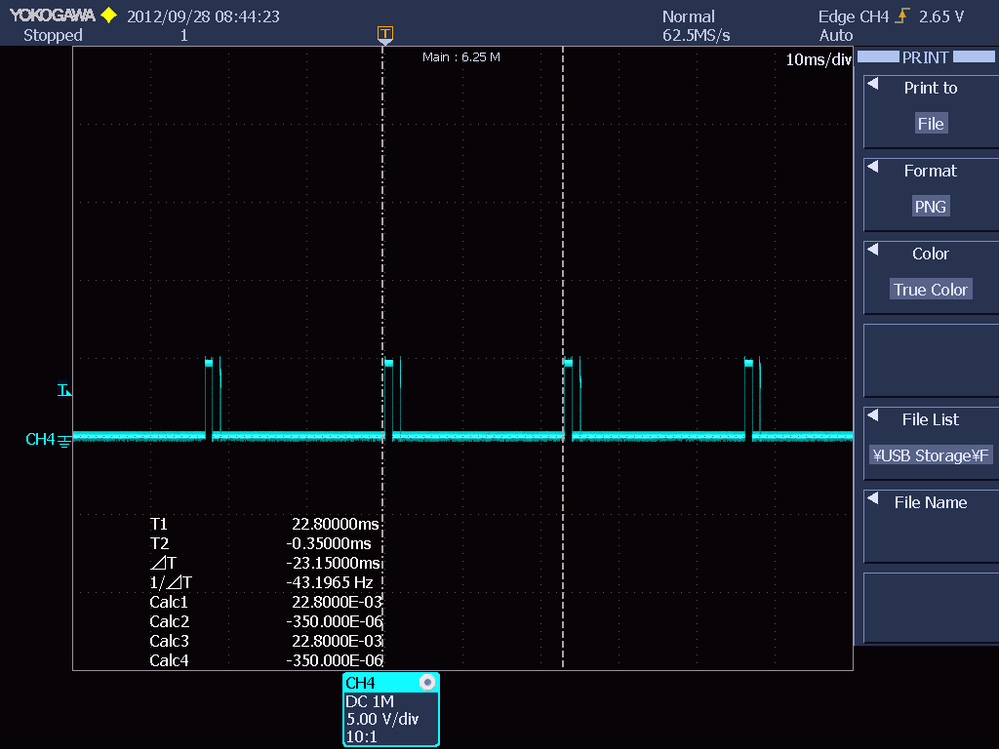
Task: Click the Stopped acquisition status
Action: pyautogui.click(x=52, y=35)
